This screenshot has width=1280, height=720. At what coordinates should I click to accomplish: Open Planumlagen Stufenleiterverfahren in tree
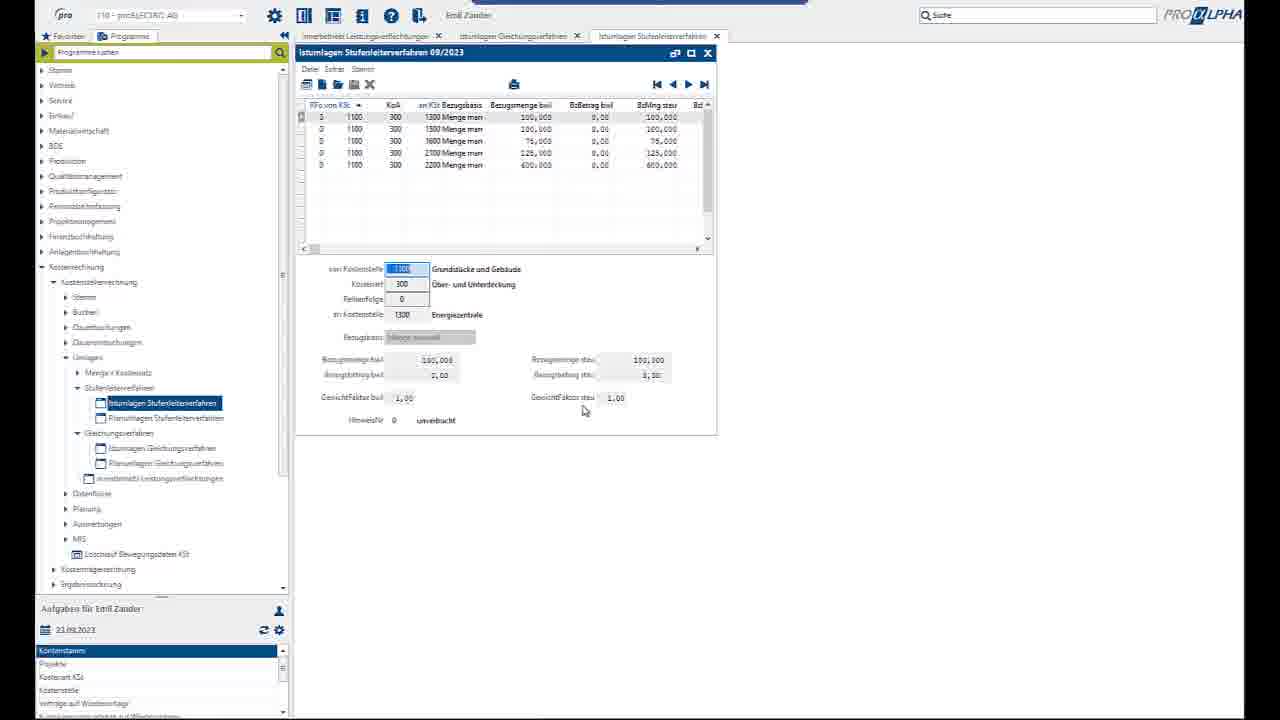click(166, 418)
